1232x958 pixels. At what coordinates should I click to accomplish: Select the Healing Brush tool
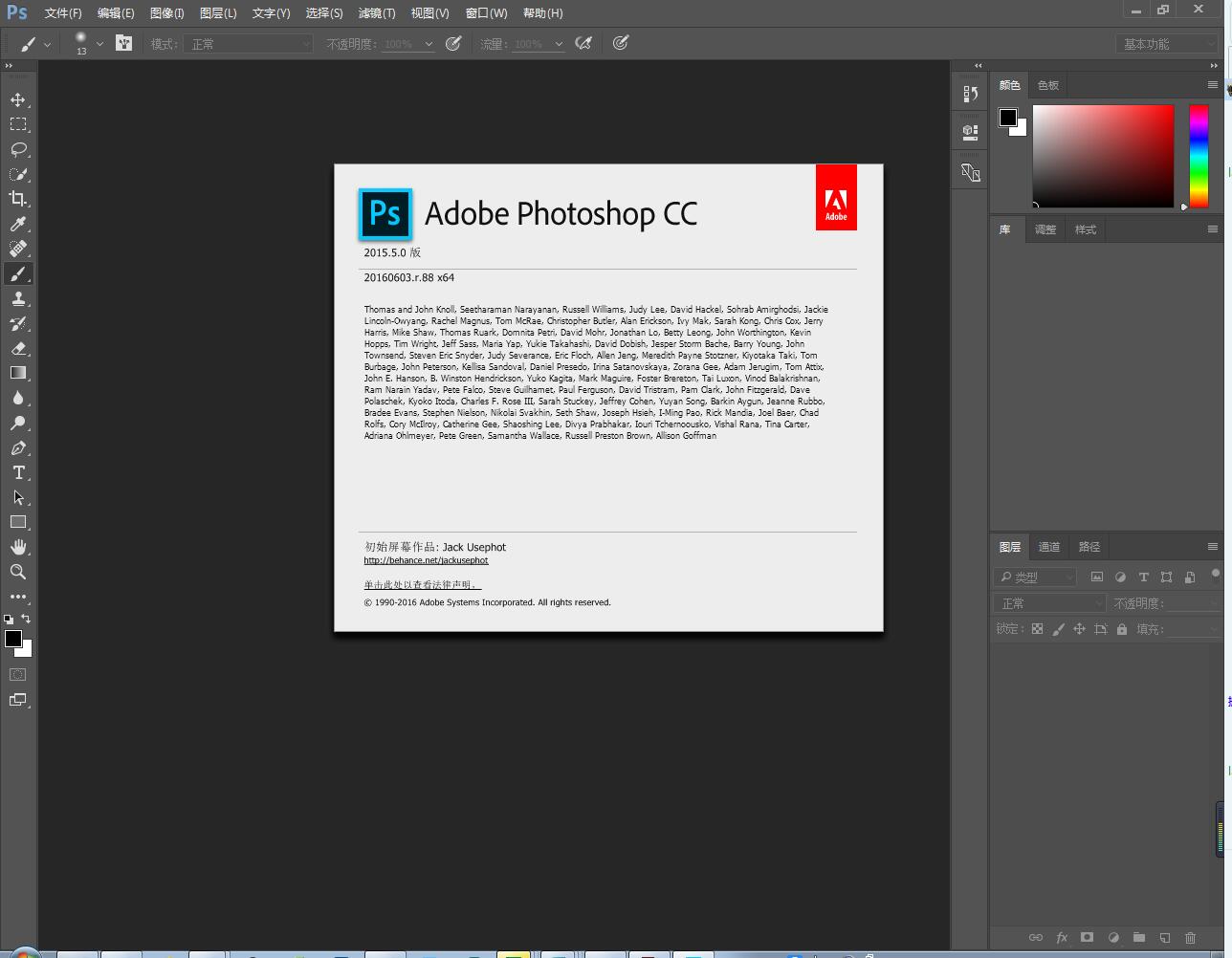click(18, 249)
